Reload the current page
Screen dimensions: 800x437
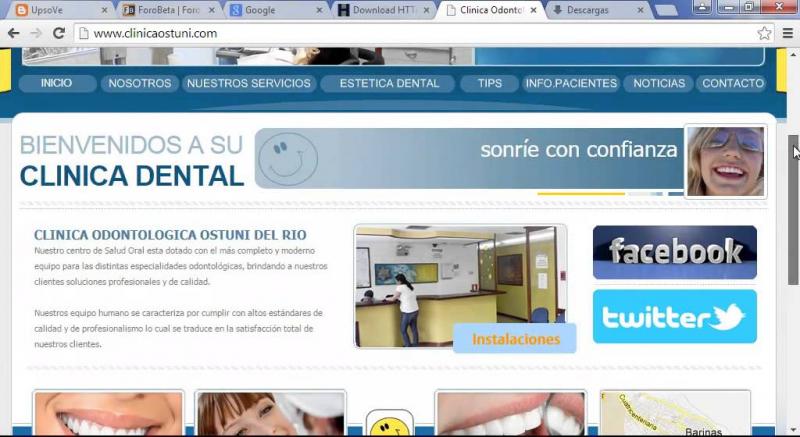58,33
